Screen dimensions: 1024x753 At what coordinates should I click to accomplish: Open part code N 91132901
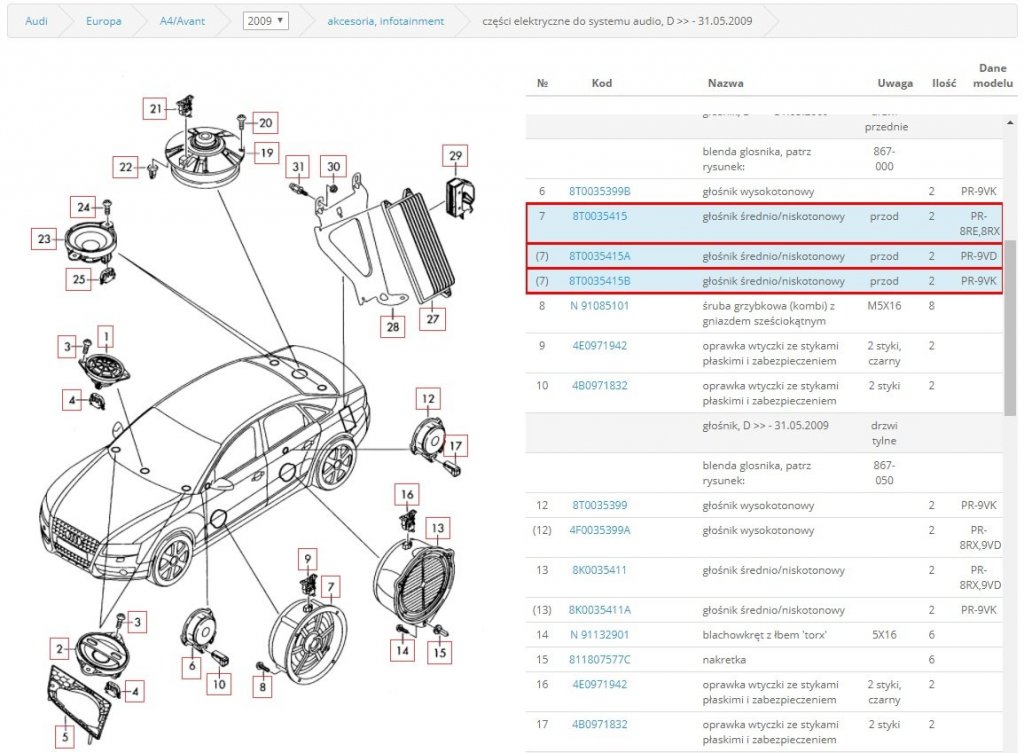click(x=600, y=634)
